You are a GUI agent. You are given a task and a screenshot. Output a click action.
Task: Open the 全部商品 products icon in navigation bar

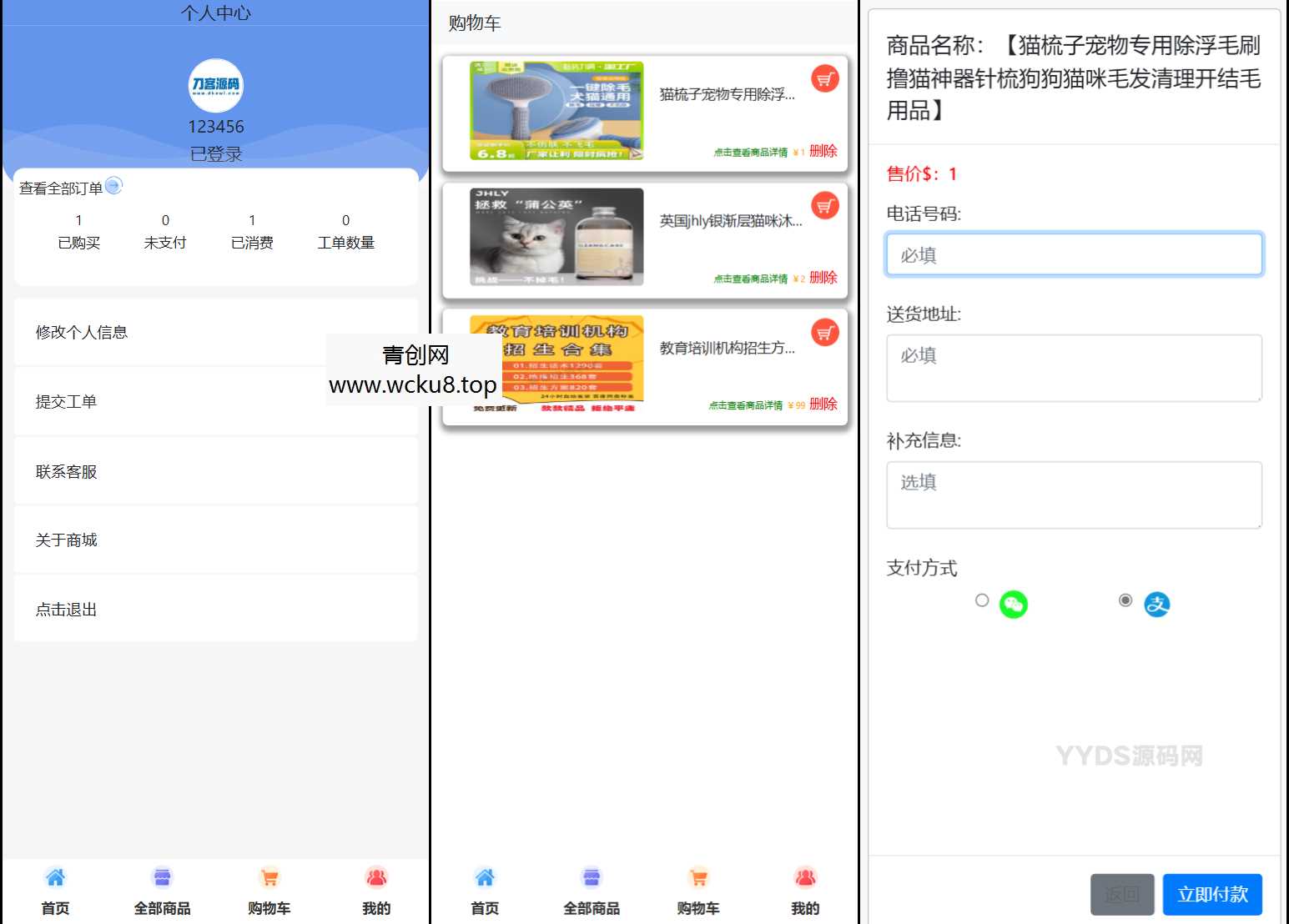(162, 877)
